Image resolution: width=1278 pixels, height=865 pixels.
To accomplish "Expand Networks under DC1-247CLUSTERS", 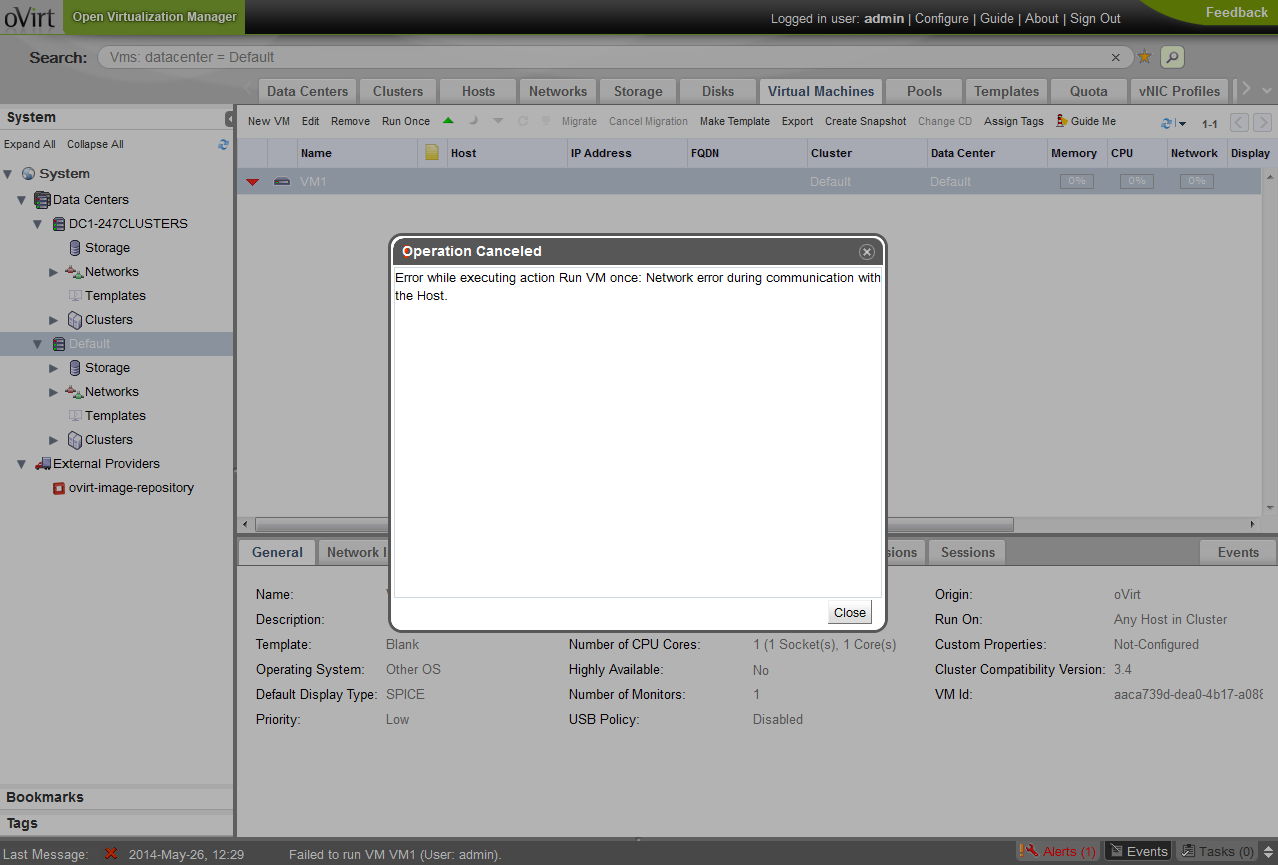I will [x=54, y=272].
